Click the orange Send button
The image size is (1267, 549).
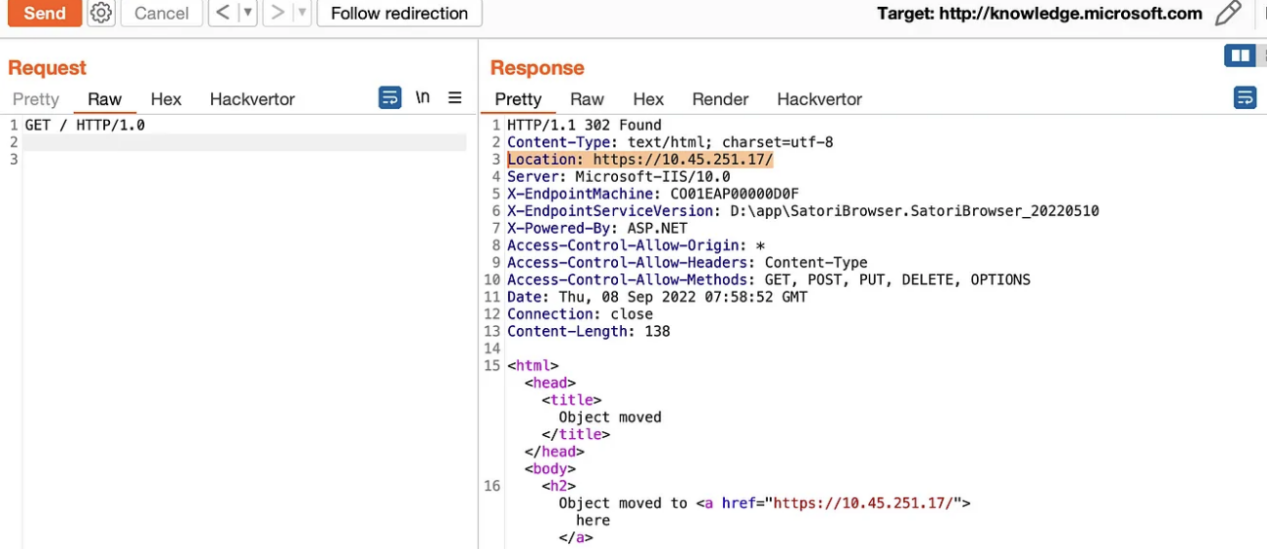44,13
